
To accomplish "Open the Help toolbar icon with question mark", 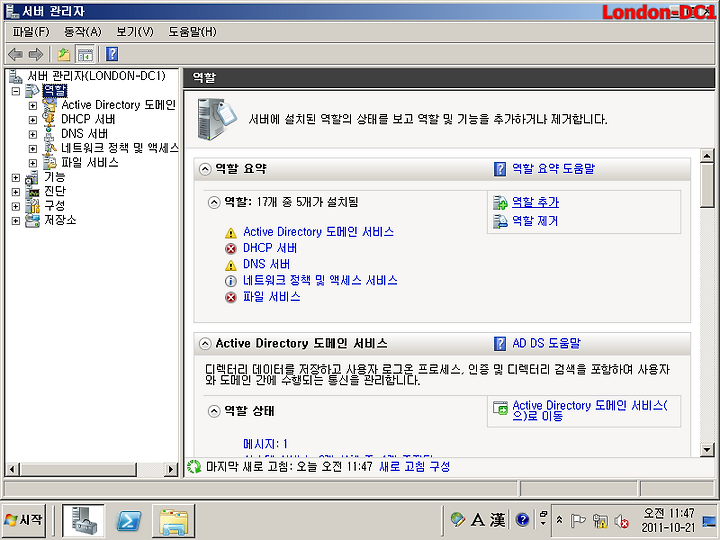I will (112, 54).
